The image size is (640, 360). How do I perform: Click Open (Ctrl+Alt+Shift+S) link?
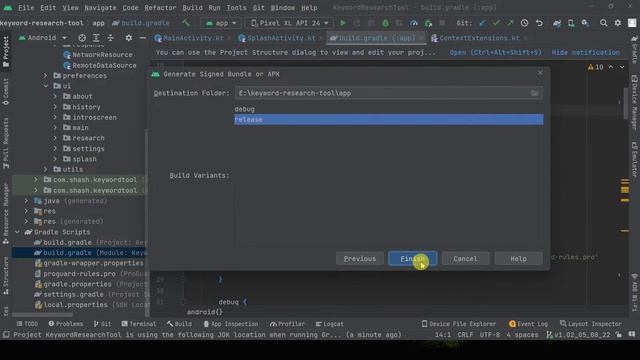click(x=496, y=52)
